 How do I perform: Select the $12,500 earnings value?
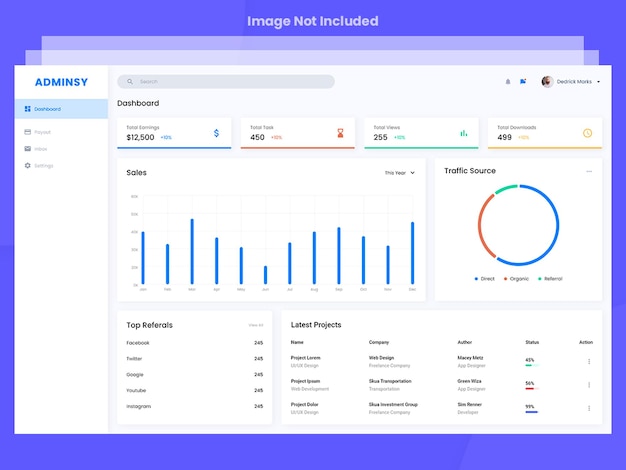pos(141,137)
